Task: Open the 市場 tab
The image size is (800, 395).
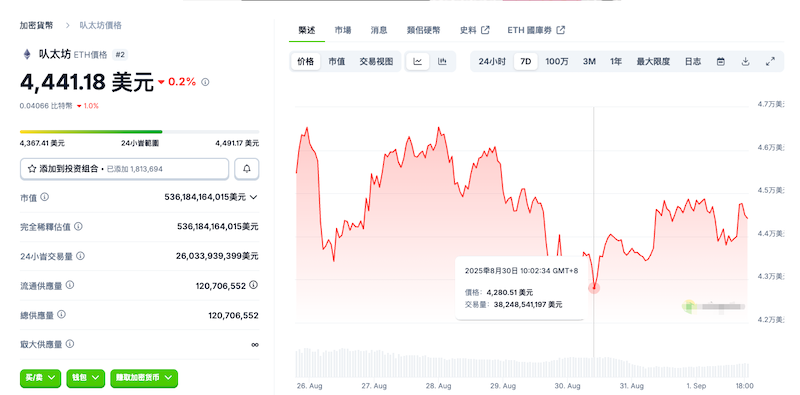Action: (x=343, y=30)
